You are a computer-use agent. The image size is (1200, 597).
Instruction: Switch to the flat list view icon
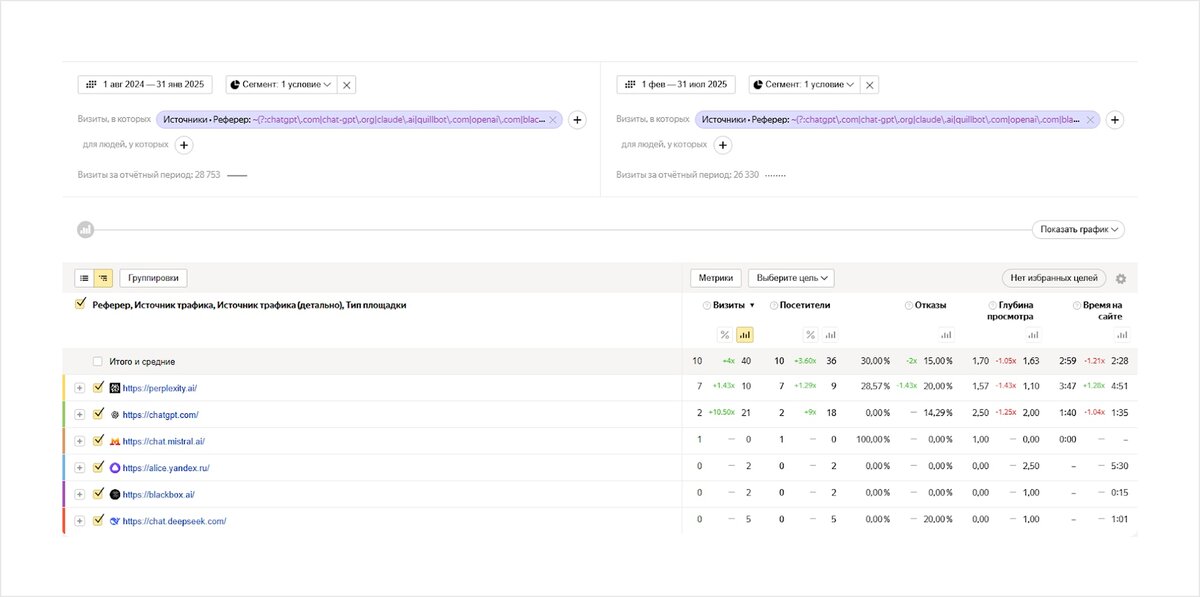[84, 278]
